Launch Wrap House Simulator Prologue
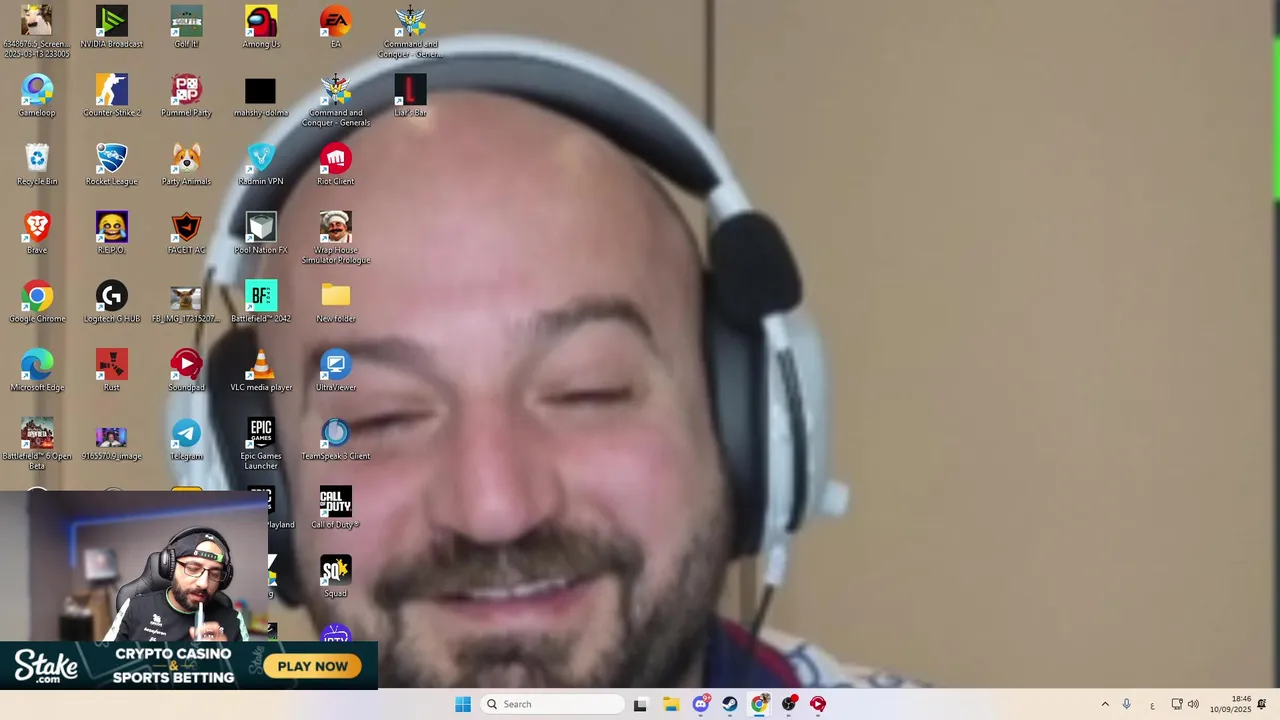Screen dimensions: 1280x720 336,238
